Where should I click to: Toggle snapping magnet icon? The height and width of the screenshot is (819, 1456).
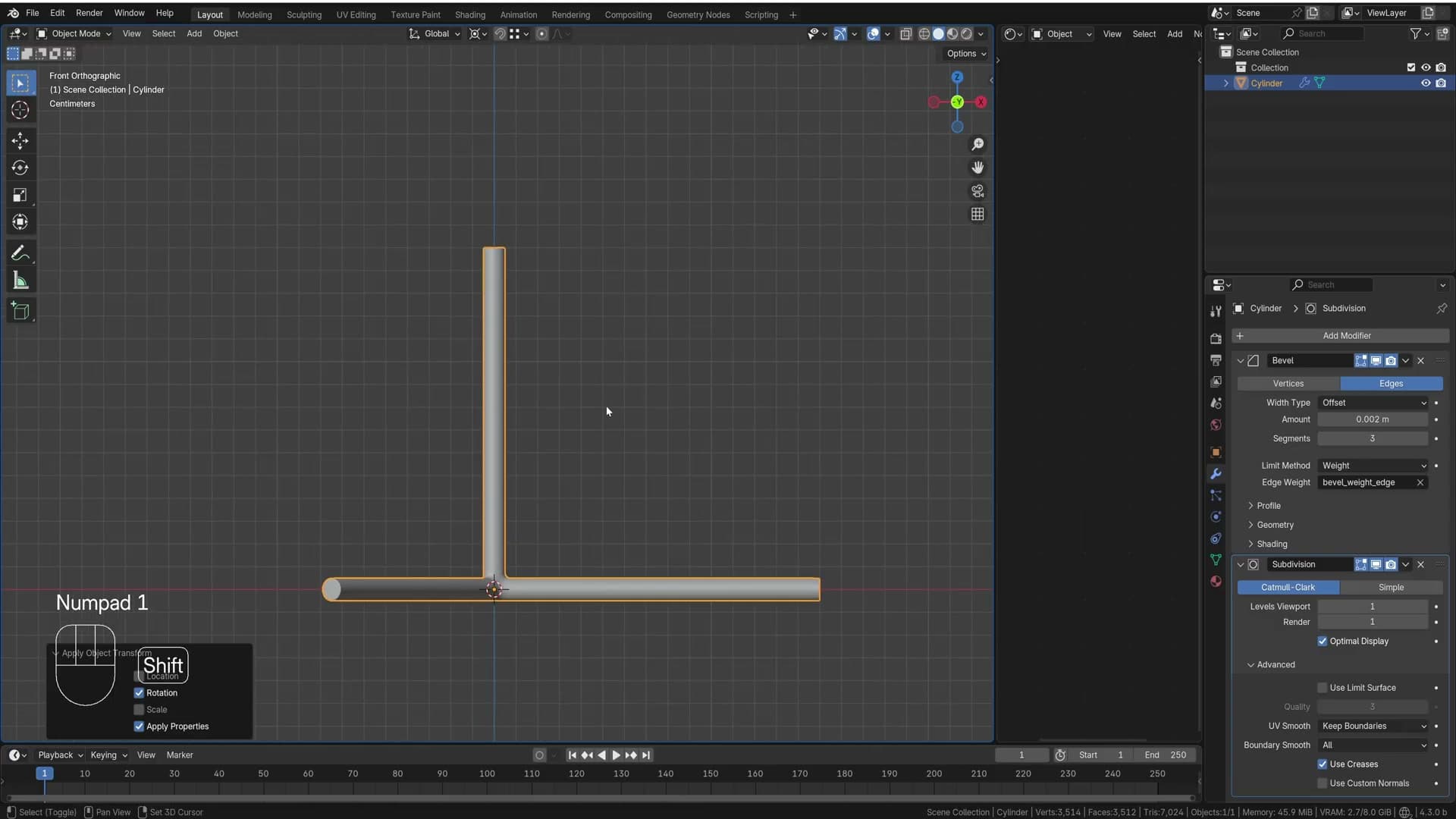click(x=500, y=34)
